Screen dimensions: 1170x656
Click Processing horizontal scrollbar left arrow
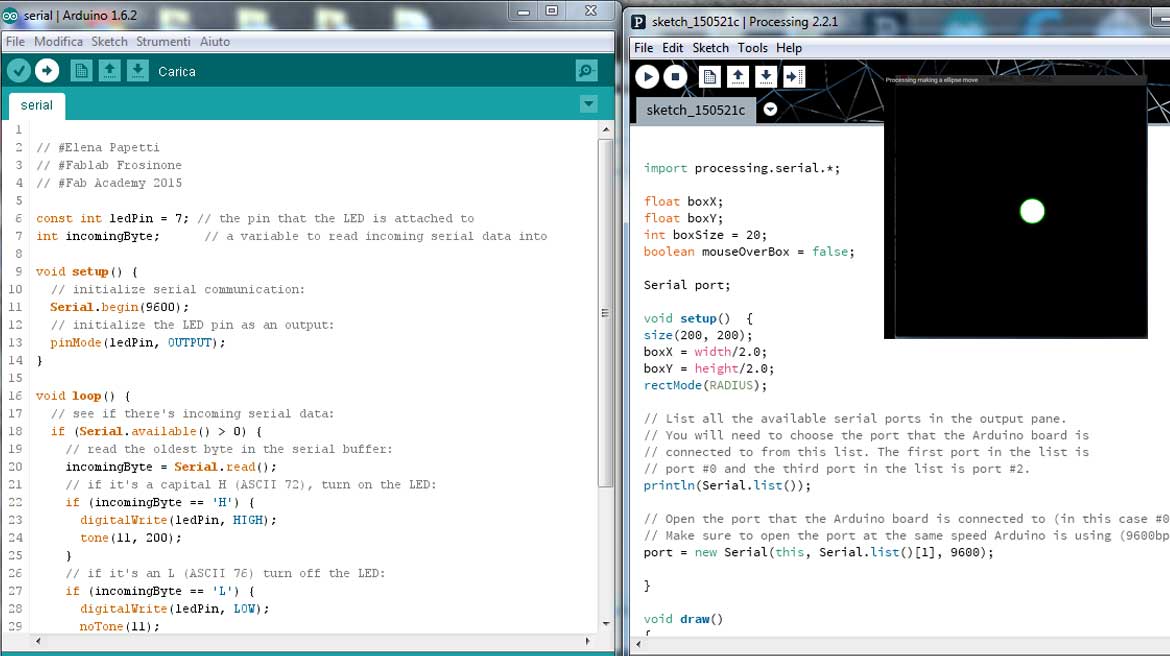pyautogui.click(x=639, y=643)
